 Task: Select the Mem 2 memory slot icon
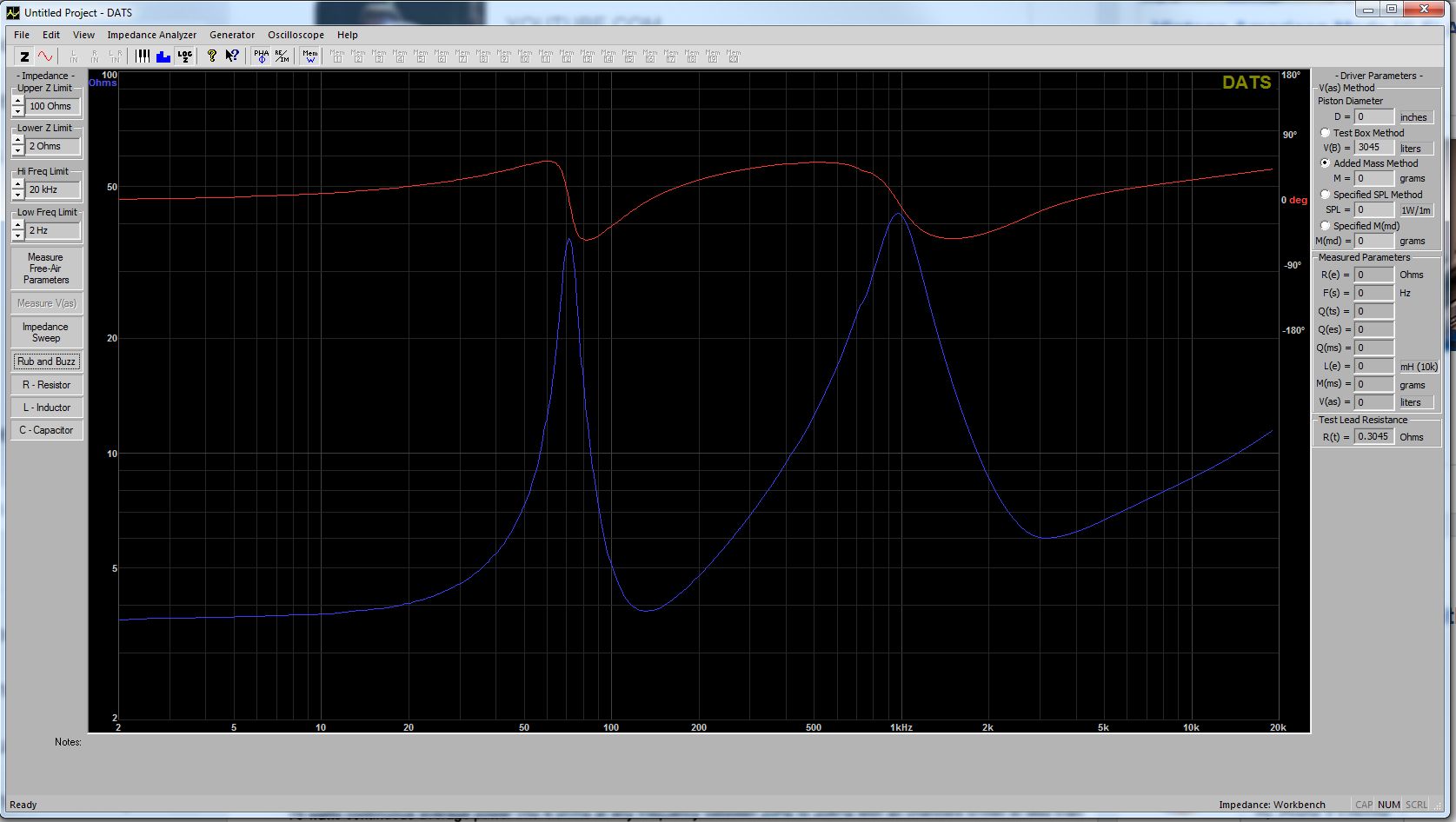click(x=358, y=56)
